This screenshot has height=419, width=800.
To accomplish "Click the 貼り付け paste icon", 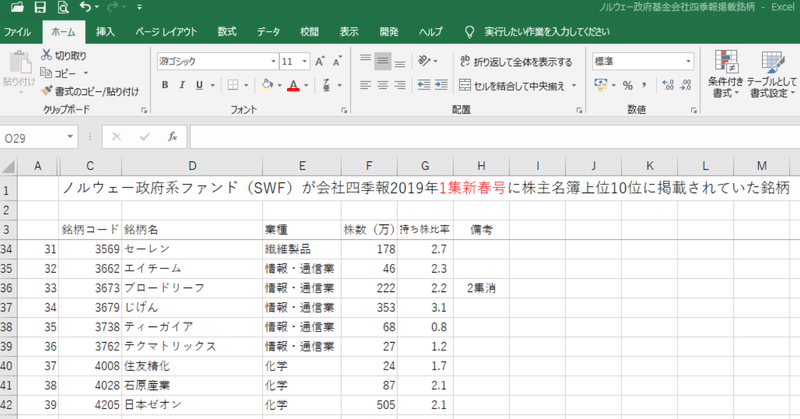I will coord(20,63).
